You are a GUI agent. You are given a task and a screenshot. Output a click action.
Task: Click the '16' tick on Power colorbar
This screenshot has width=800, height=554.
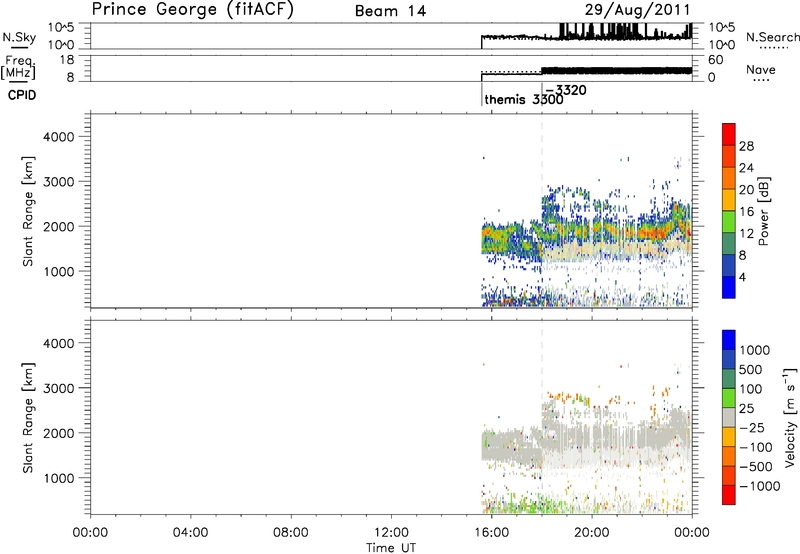tap(746, 212)
